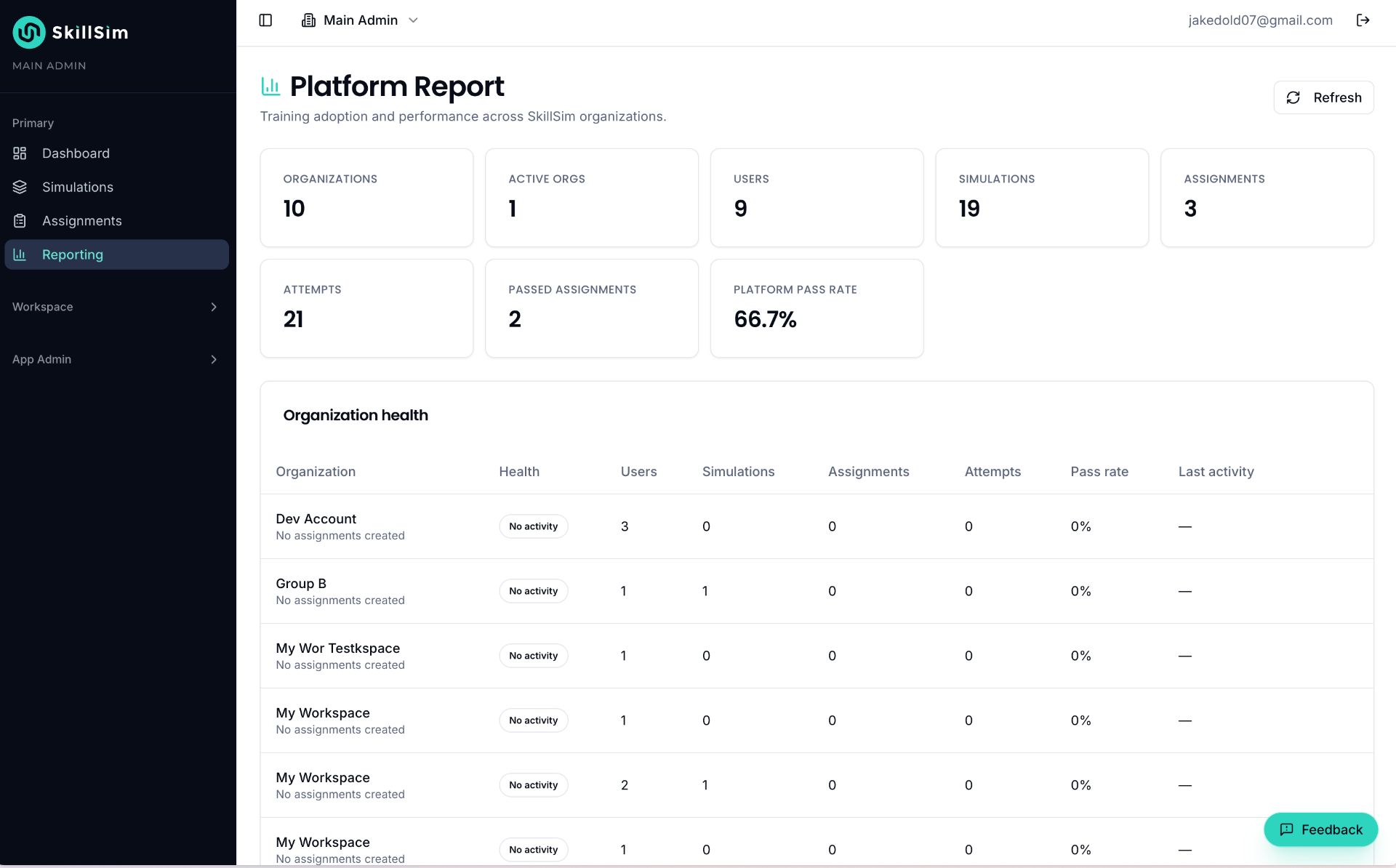
Task: Click the Passed Assignments stat card
Action: pos(592,308)
